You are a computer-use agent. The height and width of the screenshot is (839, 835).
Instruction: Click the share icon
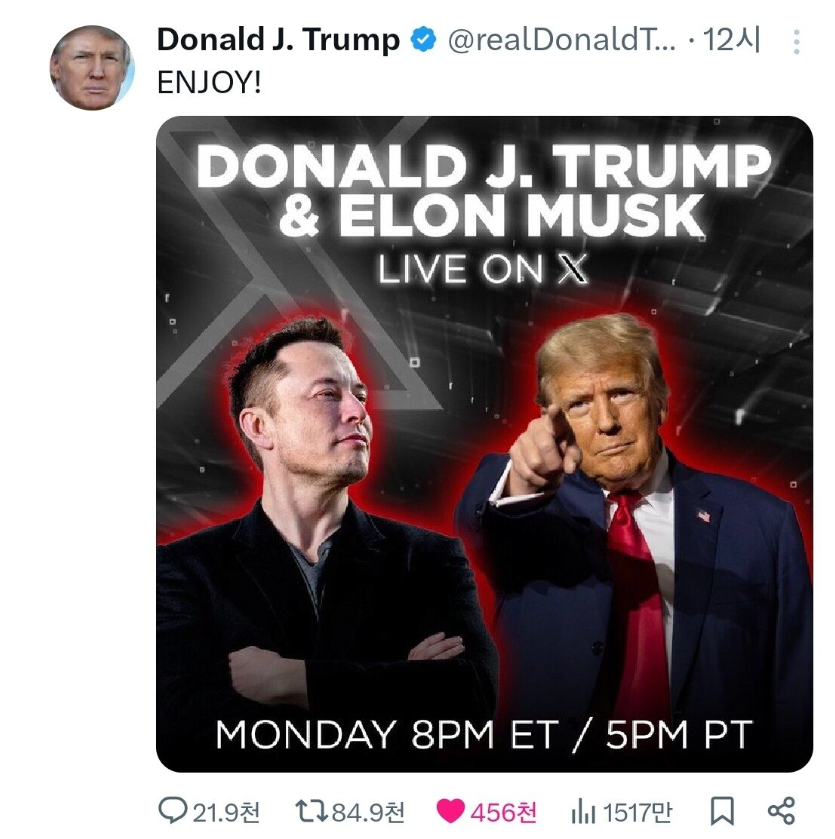[781, 810]
